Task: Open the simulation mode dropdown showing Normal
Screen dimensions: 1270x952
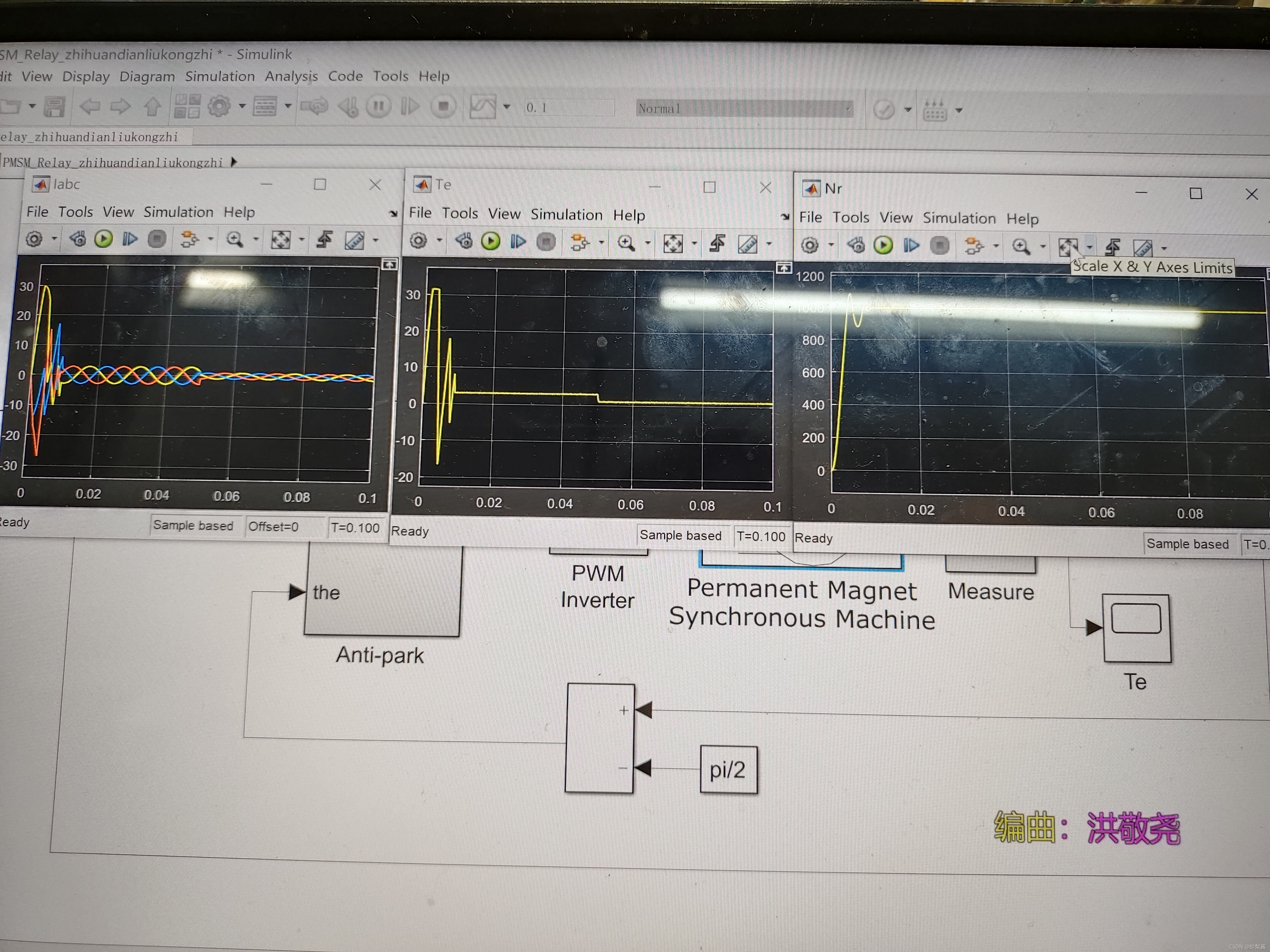Action: tap(744, 109)
